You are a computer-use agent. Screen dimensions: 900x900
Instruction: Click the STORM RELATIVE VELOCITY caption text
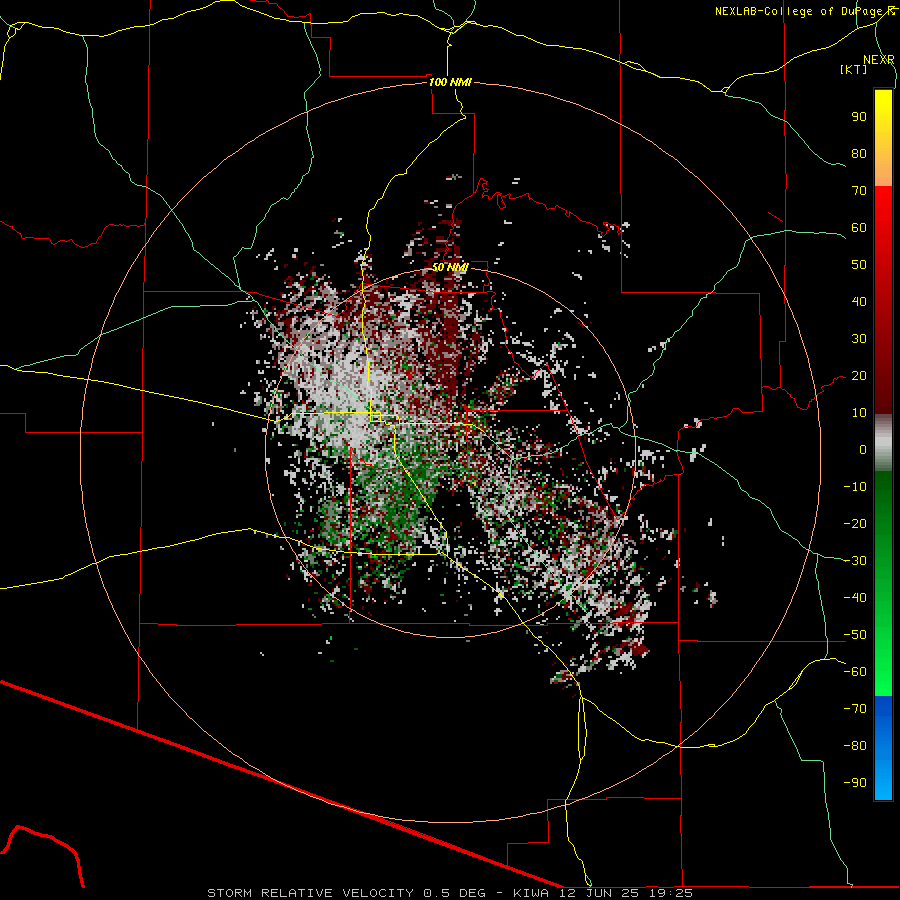click(x=310, y=893)
